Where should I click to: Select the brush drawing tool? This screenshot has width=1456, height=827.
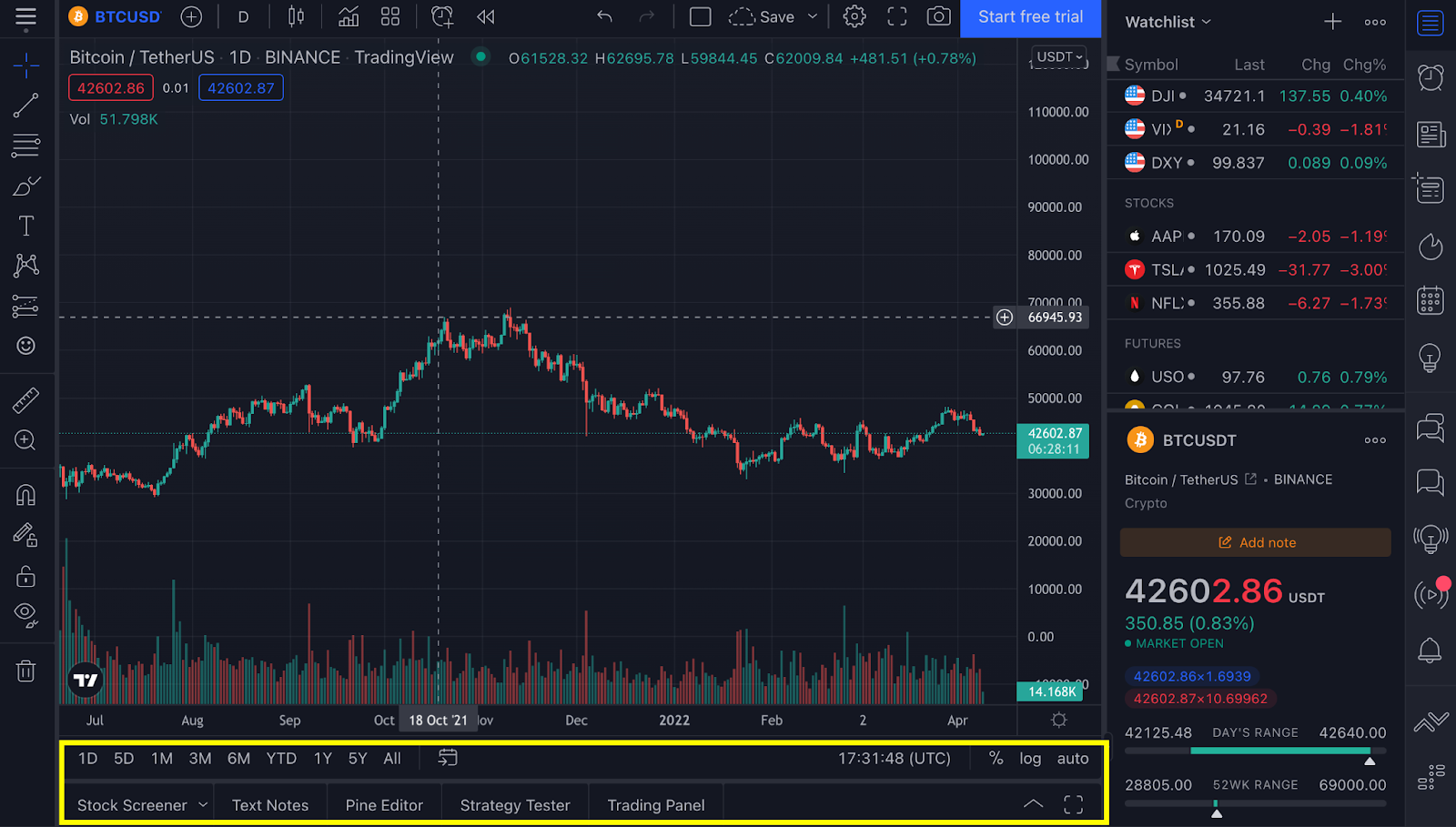[x=25, y=186]
